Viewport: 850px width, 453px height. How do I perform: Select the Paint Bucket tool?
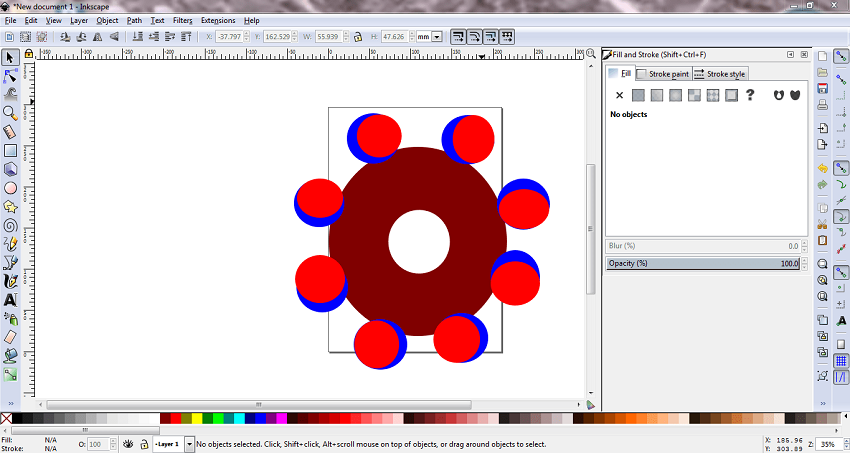[x=10, y=355]
